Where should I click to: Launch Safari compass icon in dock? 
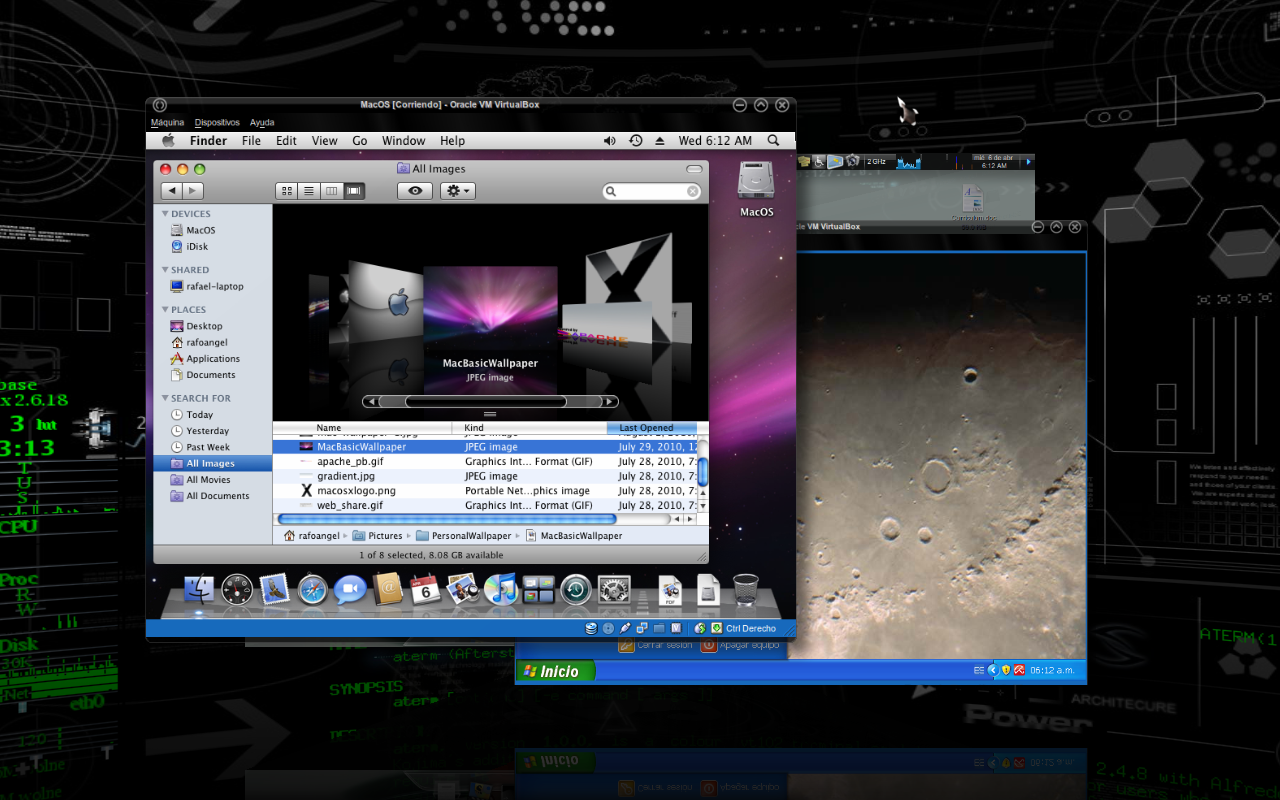click(312, 590)
